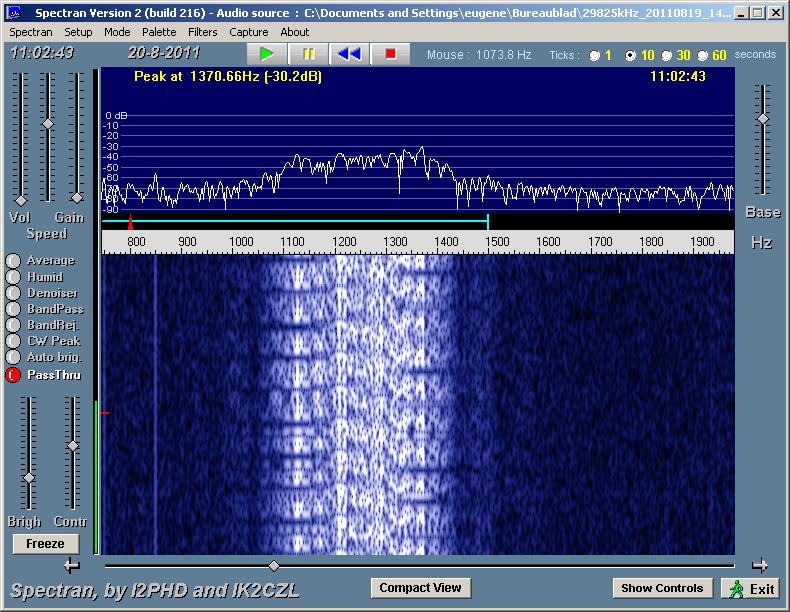Click the blue rewind button
The height and width of the screenshot is (612, 790).
(349, 54)
